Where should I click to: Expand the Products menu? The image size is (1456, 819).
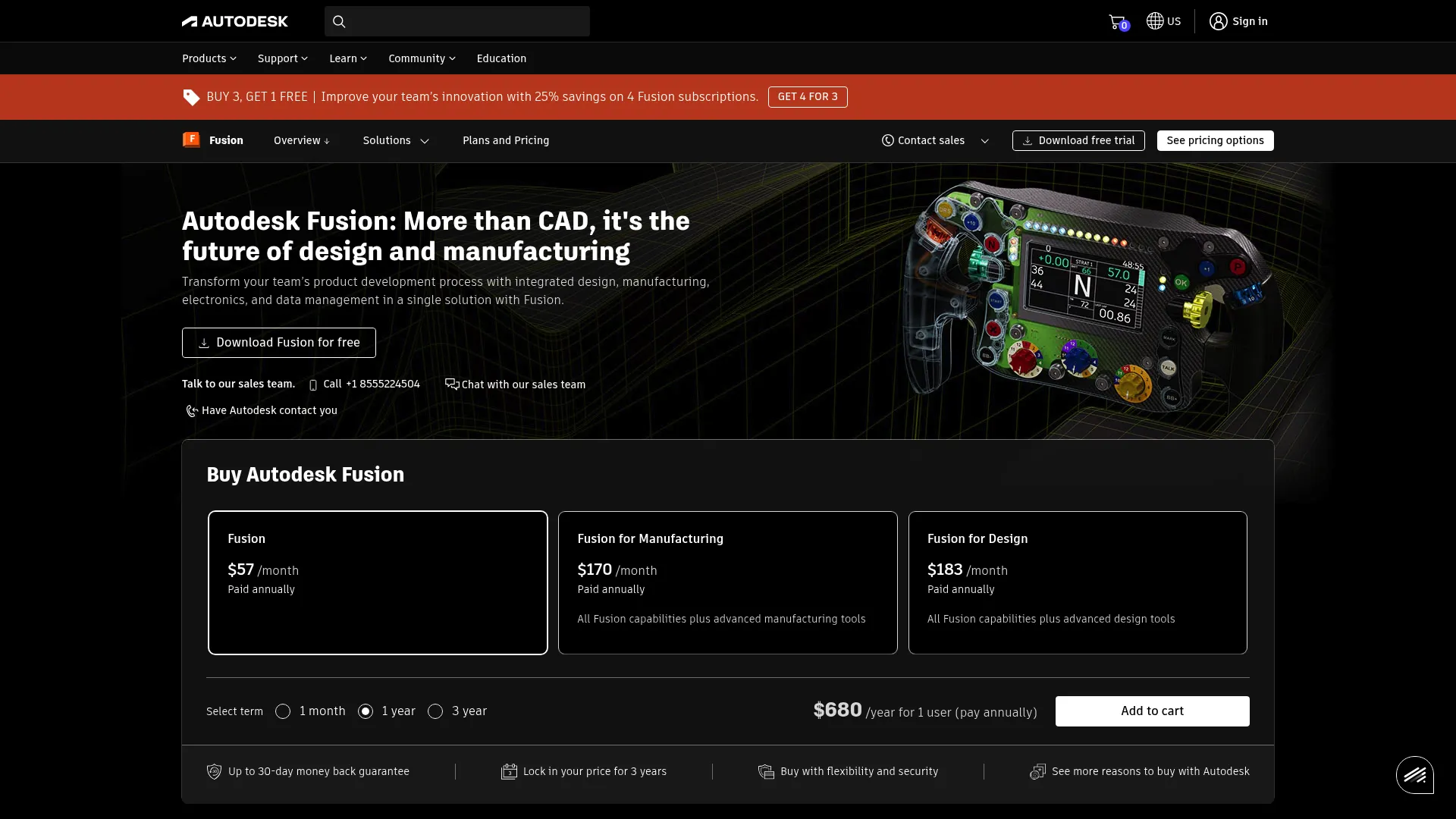209,58
